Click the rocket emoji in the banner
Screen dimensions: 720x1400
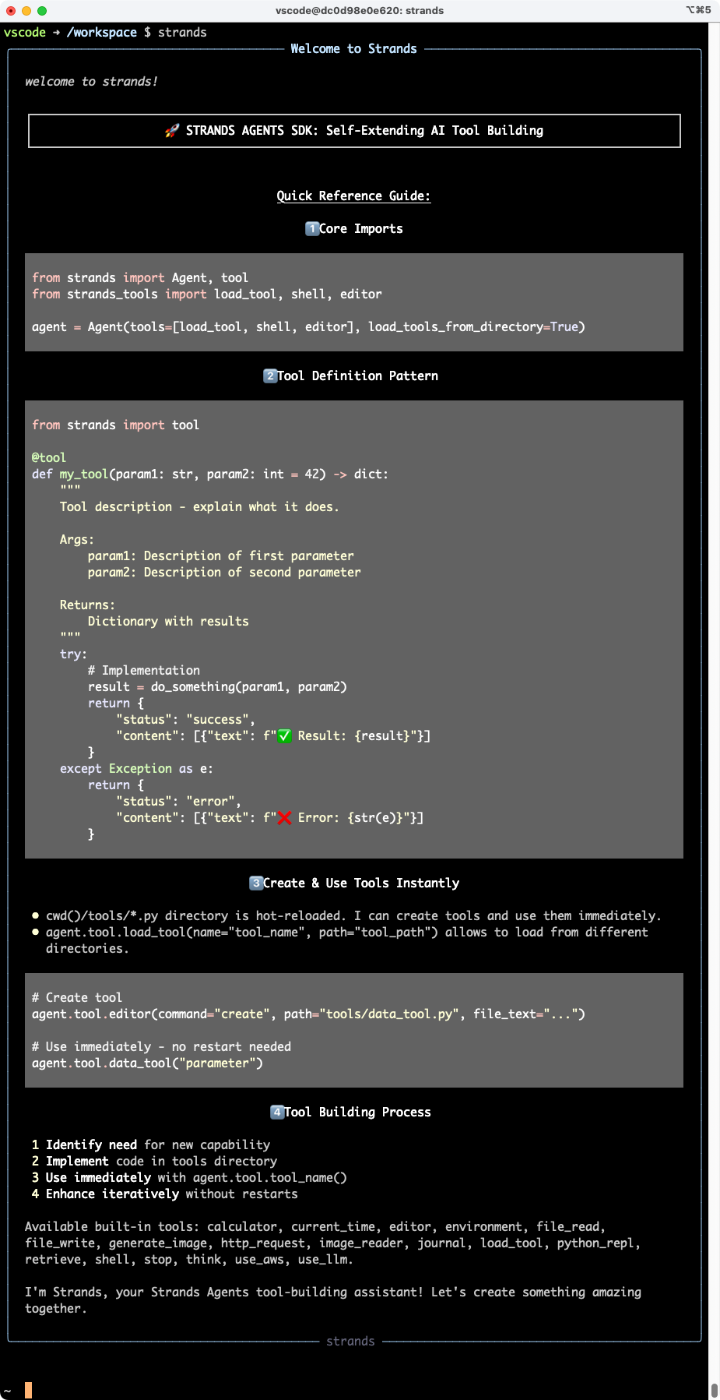pos(171,130)
